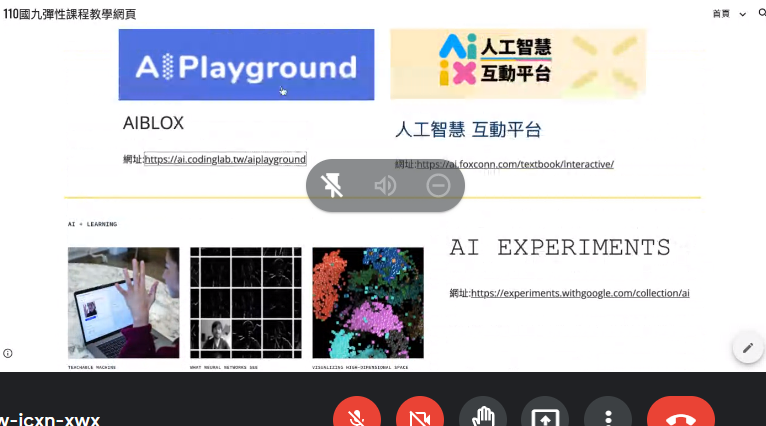The image size is (766, 426).
Task: Expand the 首頁 dropdown chevron
Action: tap(743, 14)
